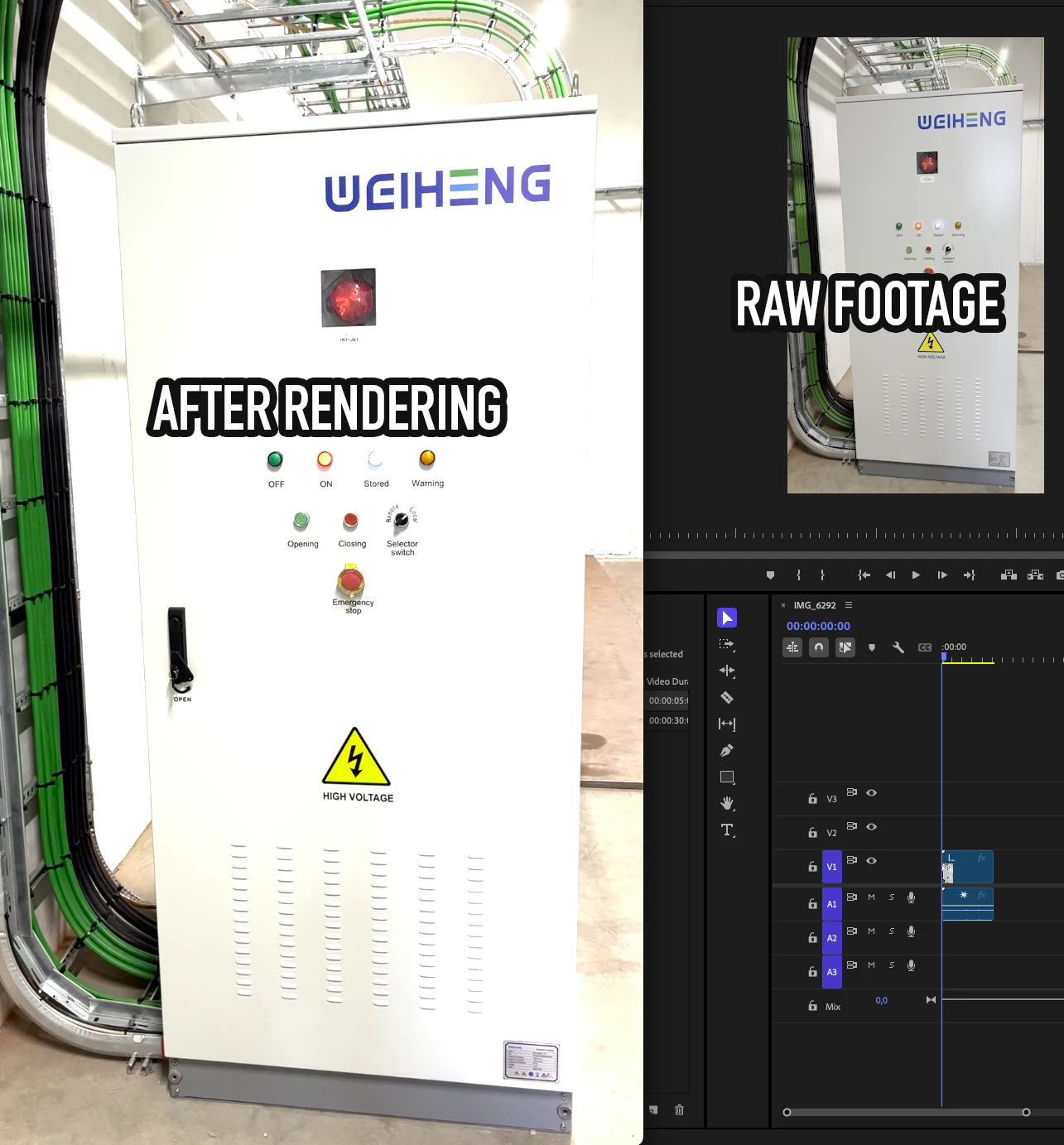The height and width of the screenshot is (1145, 1064).
Task: Enable voice-over record on A2
Action: (911, 931)
